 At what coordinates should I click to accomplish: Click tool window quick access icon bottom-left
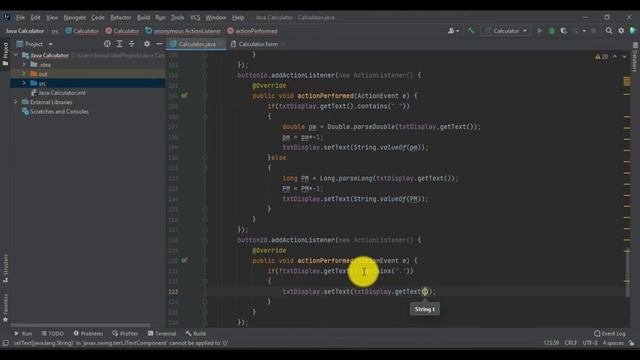pyautogui.click(x=5, y=343)
